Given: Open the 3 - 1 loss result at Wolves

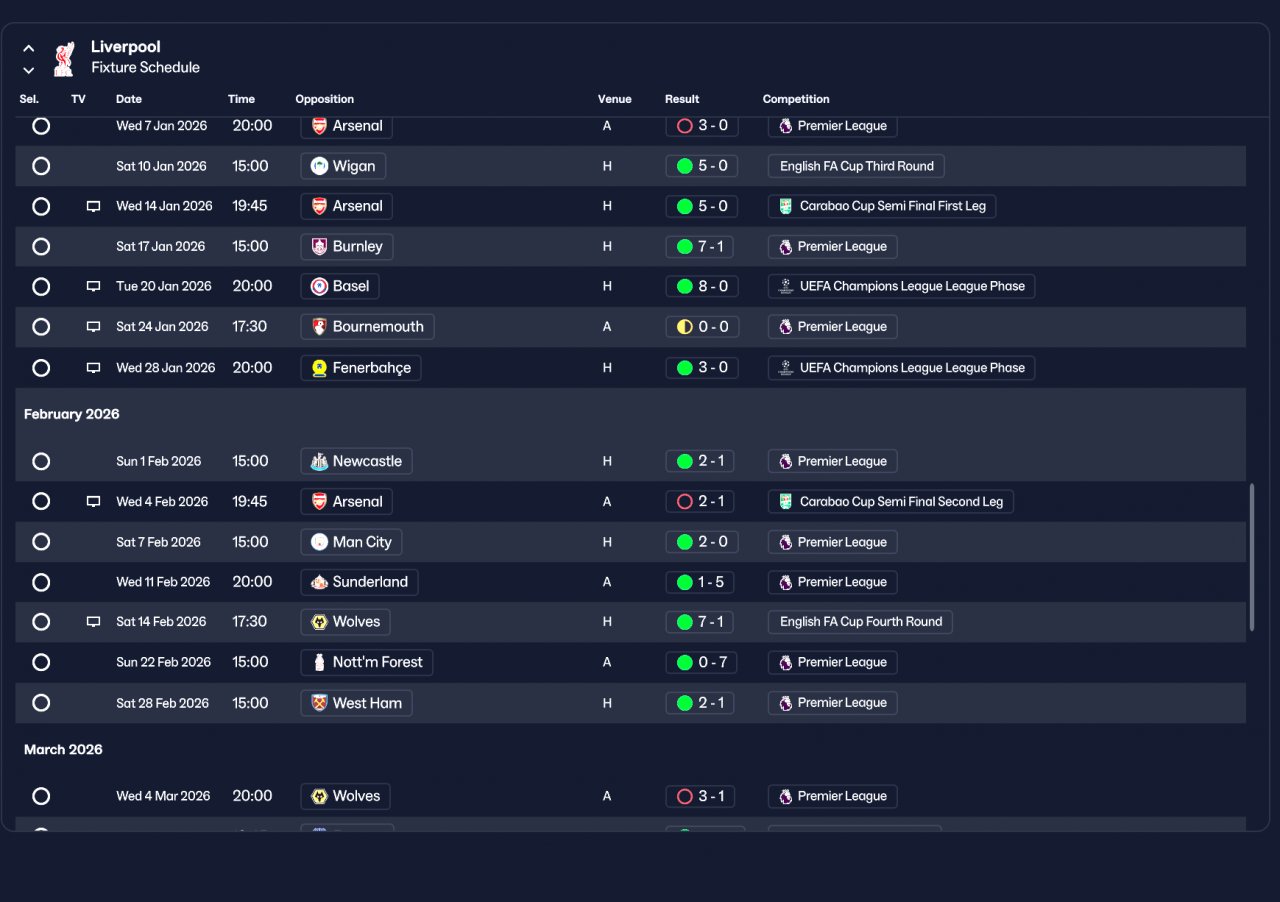Looking at the screenshot, I should point(702,796).
